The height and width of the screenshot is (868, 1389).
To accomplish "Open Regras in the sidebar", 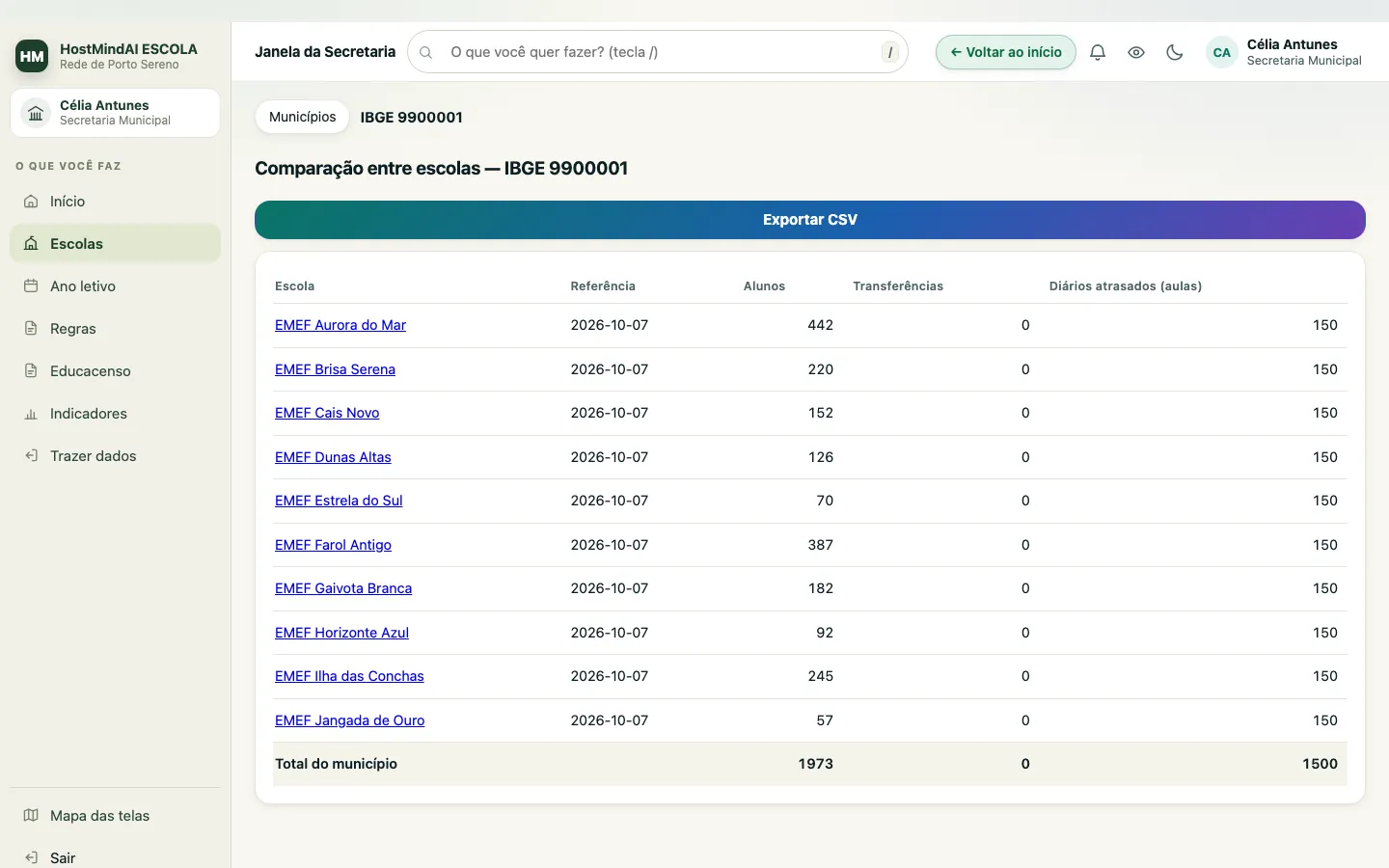I will (115, 329).
